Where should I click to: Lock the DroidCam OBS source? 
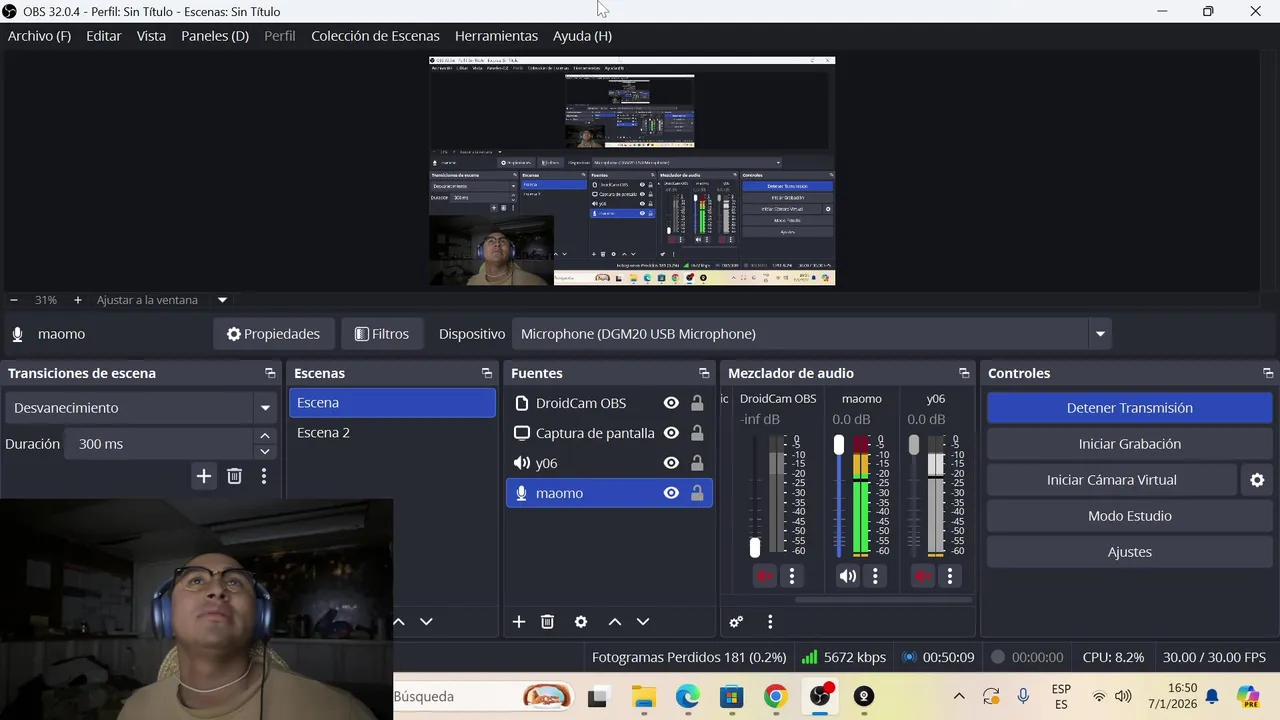(x=697, y=403)
